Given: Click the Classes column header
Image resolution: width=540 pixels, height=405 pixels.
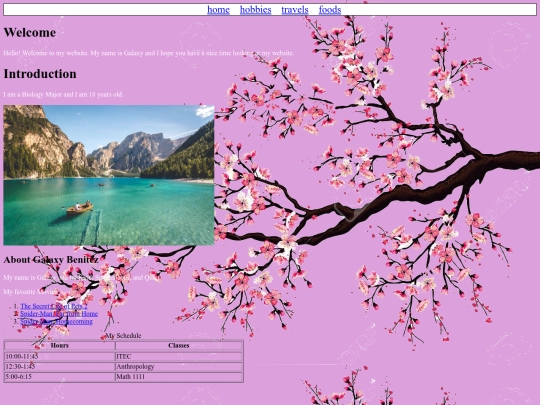Looking at the screenshot, I should click(179, 345).
